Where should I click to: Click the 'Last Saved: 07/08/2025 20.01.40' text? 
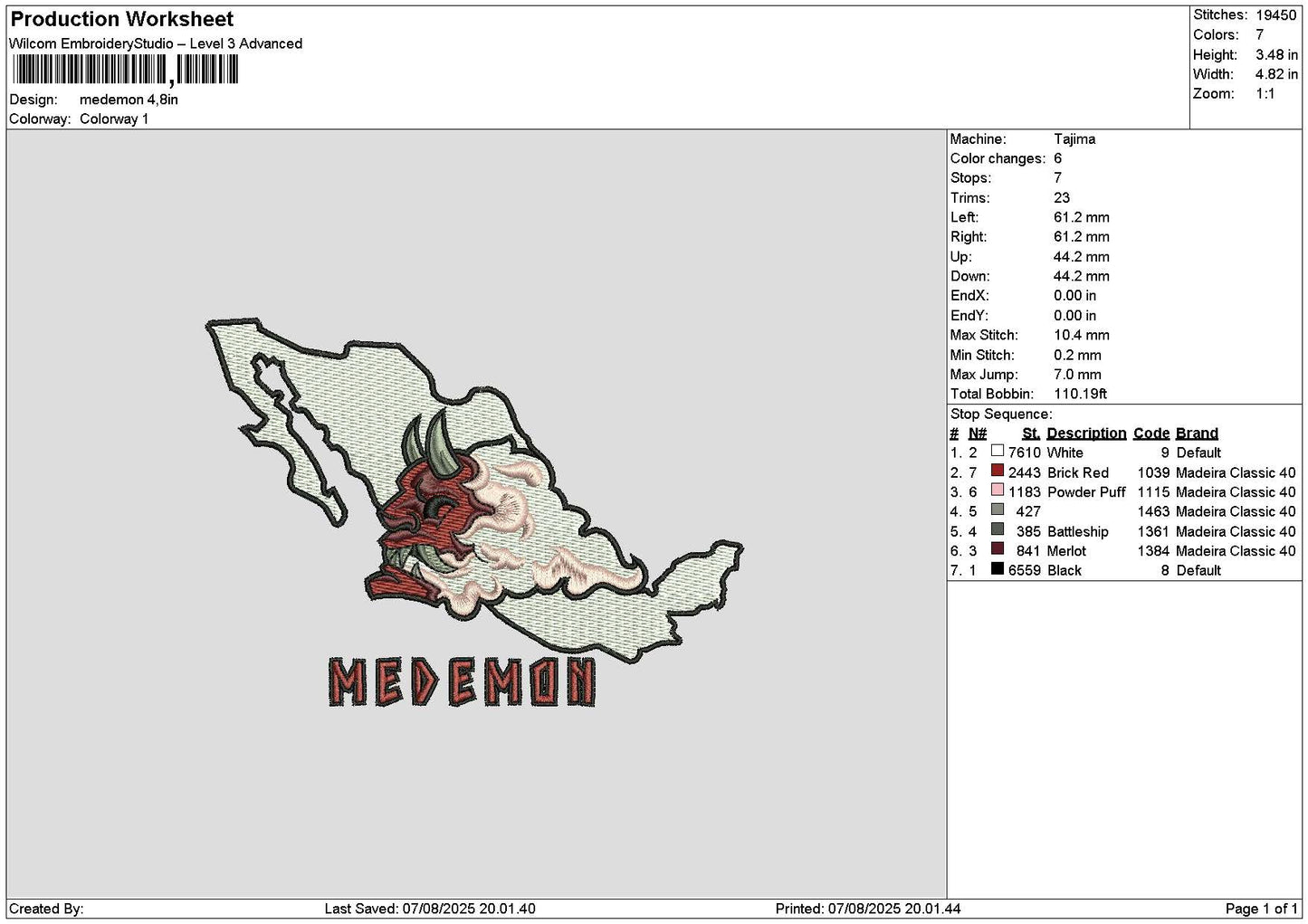tap(430, 909)
